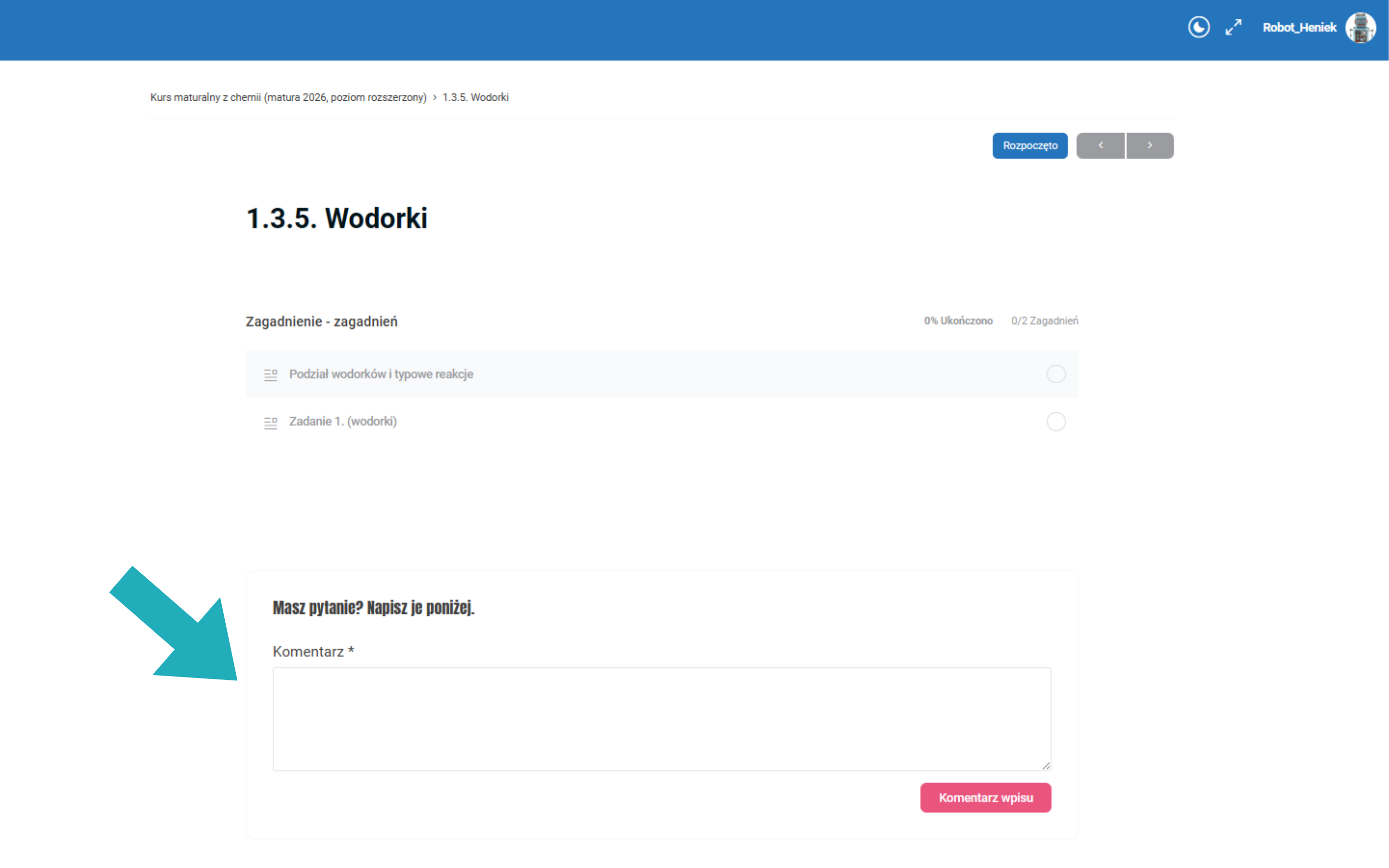Submit with Komentarz wpisu button
This screenshot has height=868, width=1389.
[x=985, y=798]
